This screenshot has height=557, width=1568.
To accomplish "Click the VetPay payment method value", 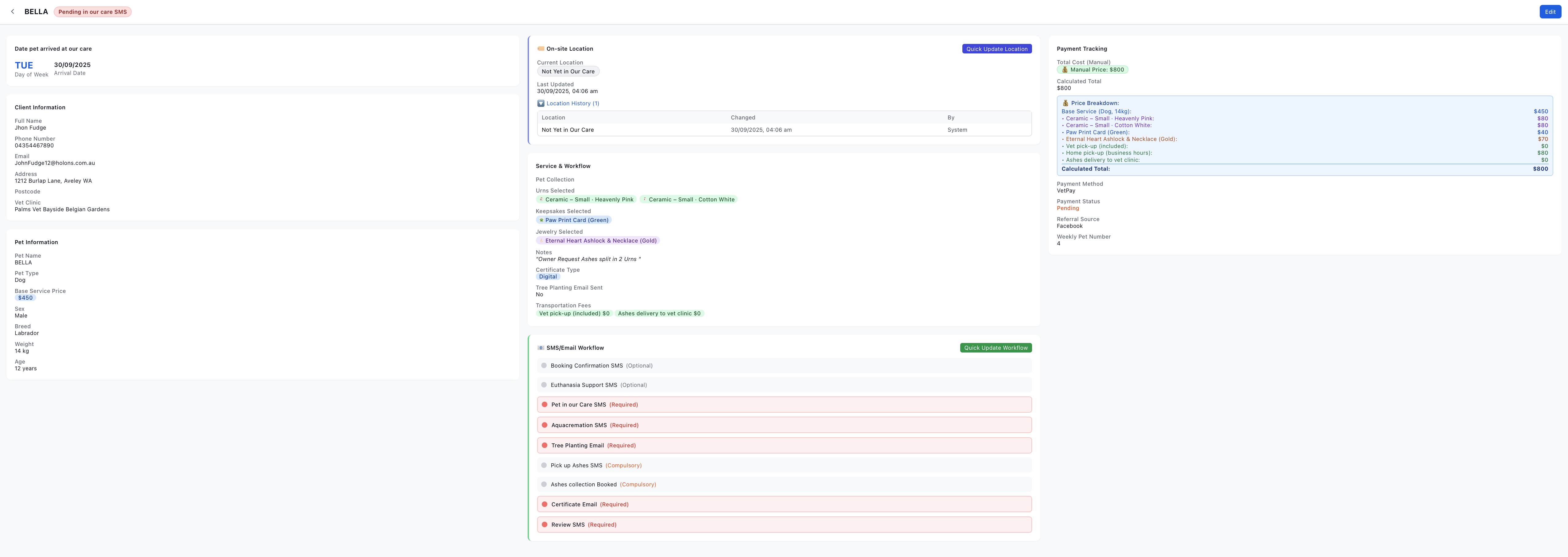I will click(1066, 191).
